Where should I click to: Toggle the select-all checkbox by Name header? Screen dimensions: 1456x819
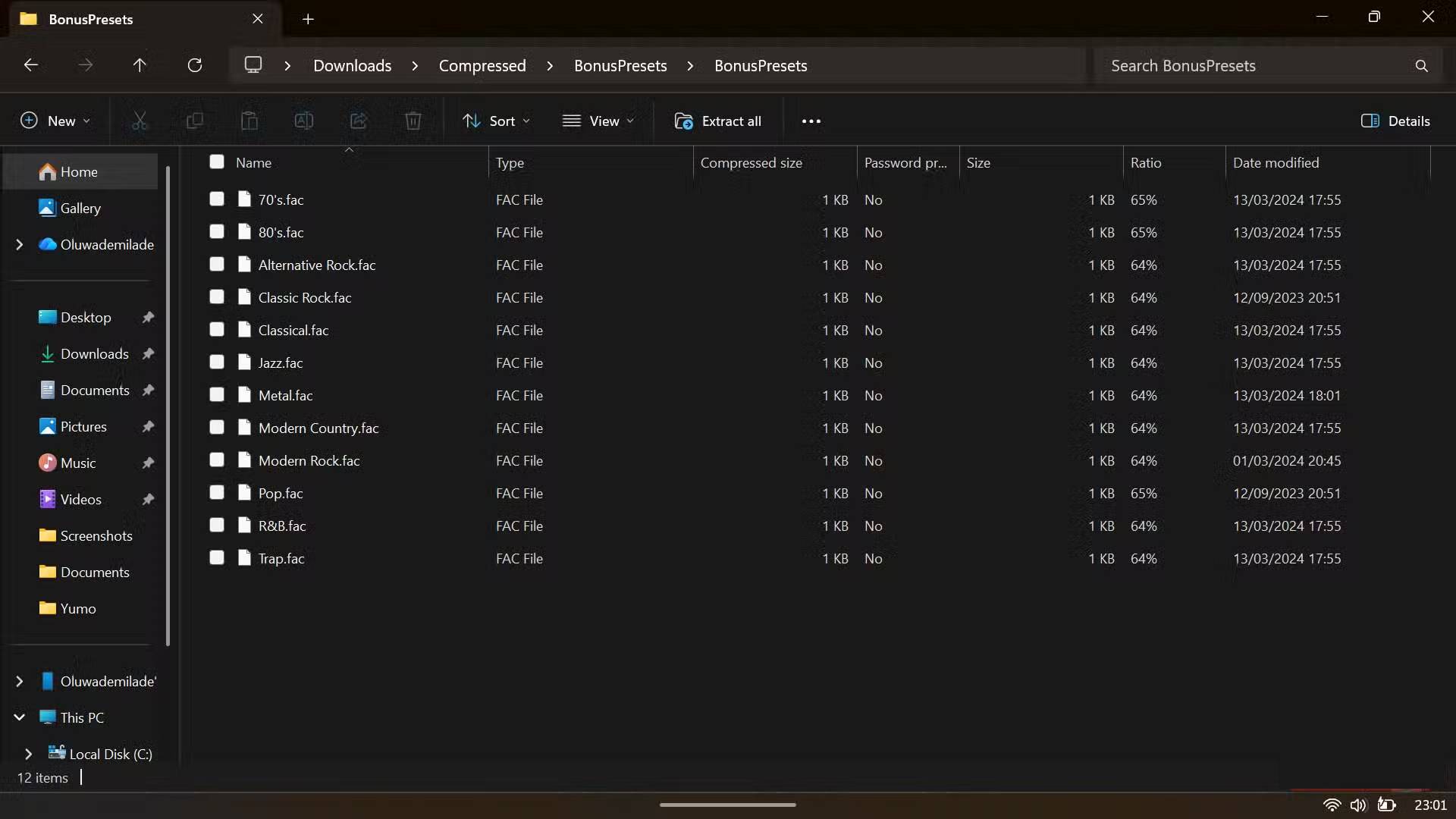217,162
